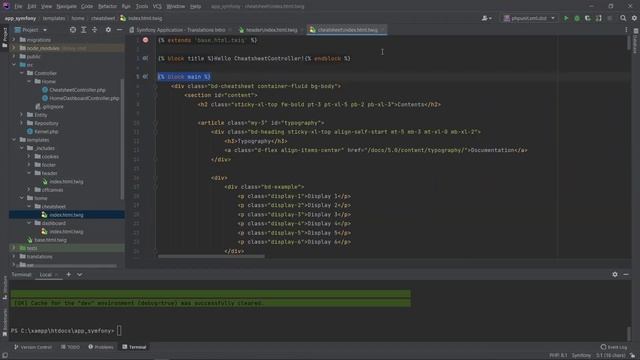The image size is (640, 360).
Task: Click the red error indicator on line 1
Action: (146, 40)
